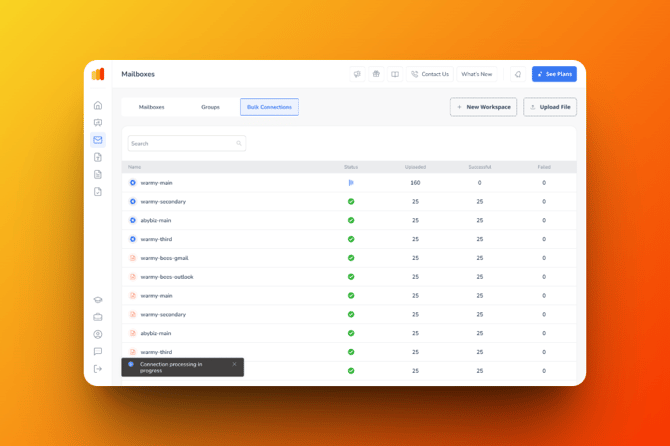Open the book documentation icon in header
Viewport: 670px width, 446px height.
click(x=395, y=74)
